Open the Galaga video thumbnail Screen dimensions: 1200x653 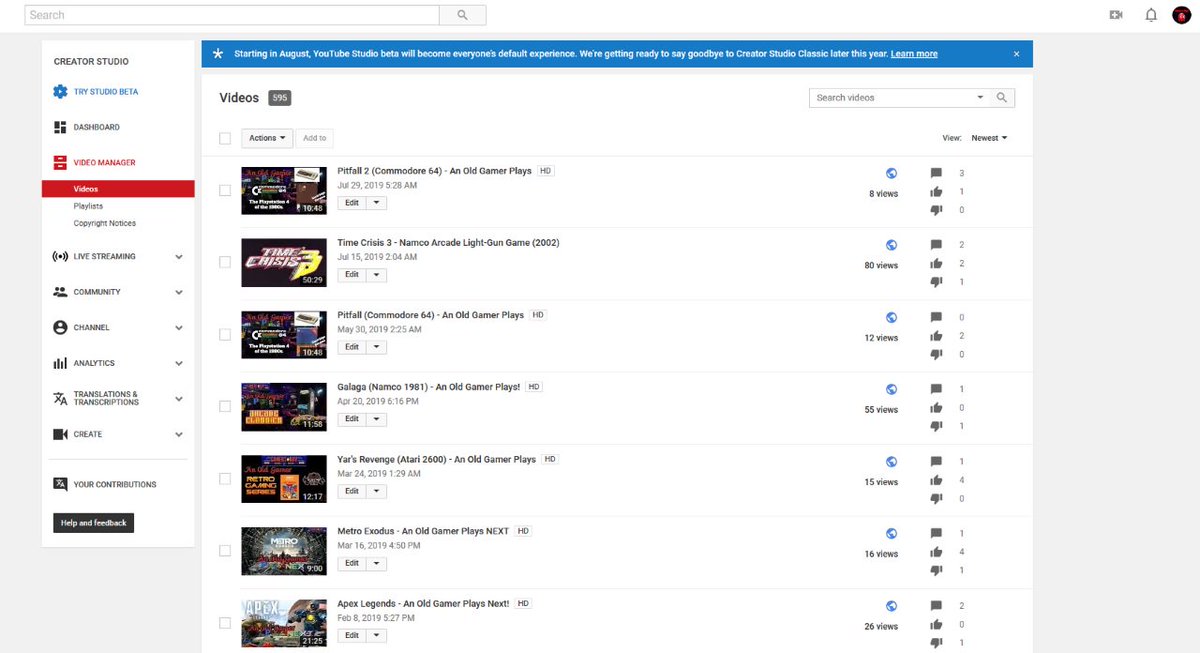click(284, 407)
